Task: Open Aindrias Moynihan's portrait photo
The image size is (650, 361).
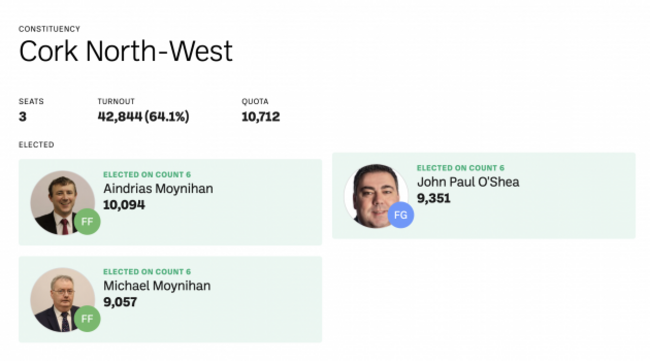Action: point(63,203)
